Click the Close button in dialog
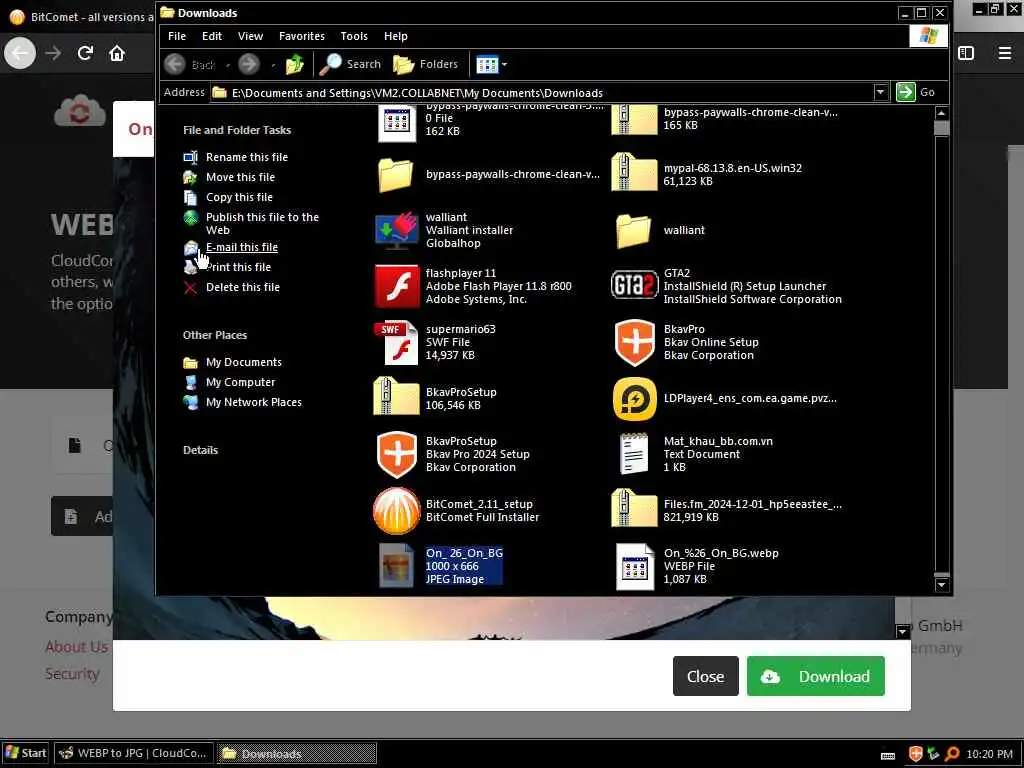The height and width of the screenshot is (768, 1024). [x=705, y=676]
